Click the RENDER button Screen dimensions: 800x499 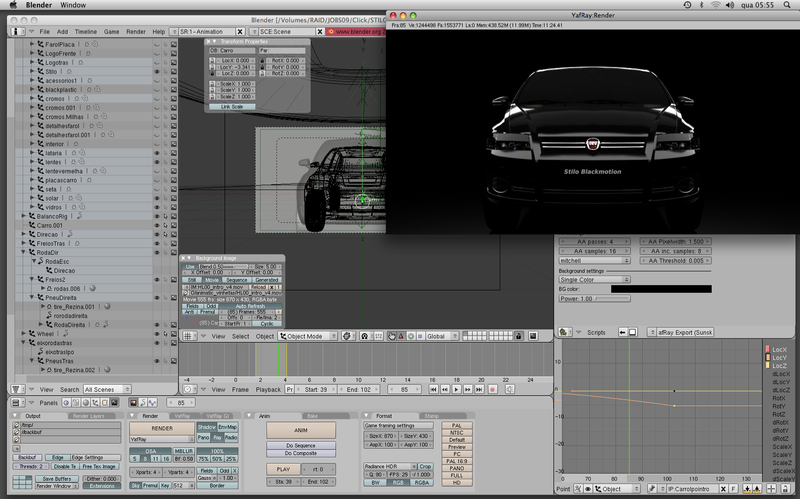click(x=162, y=429)
